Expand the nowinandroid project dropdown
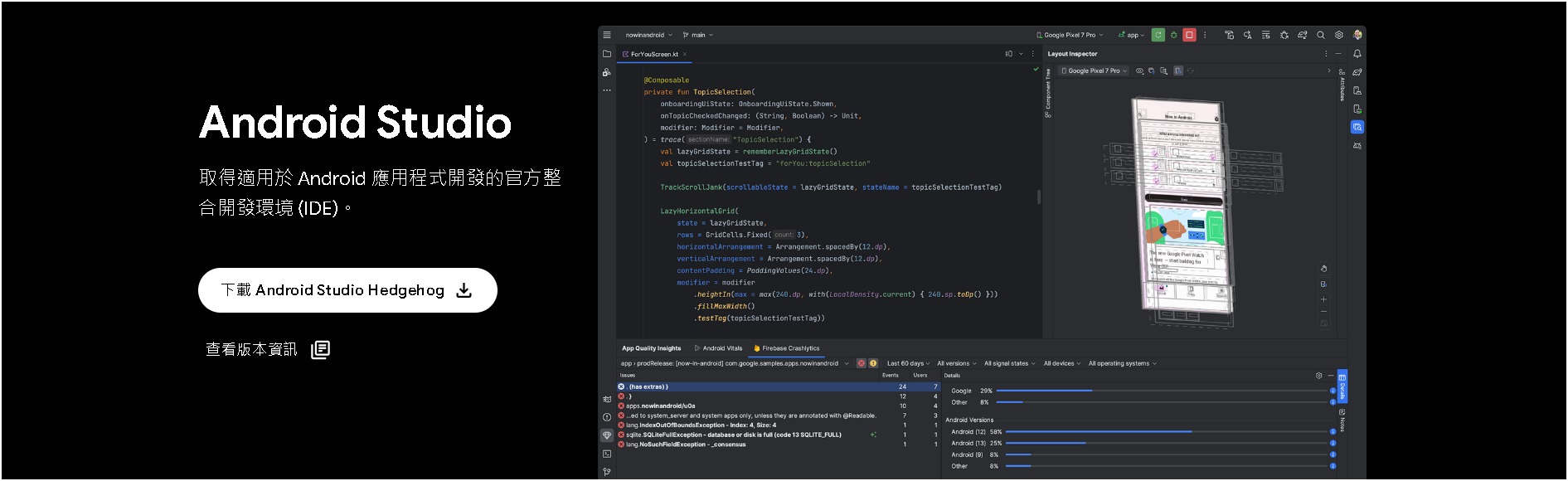The width and height of the screenshot is (1568, 481). pos(649,35)
